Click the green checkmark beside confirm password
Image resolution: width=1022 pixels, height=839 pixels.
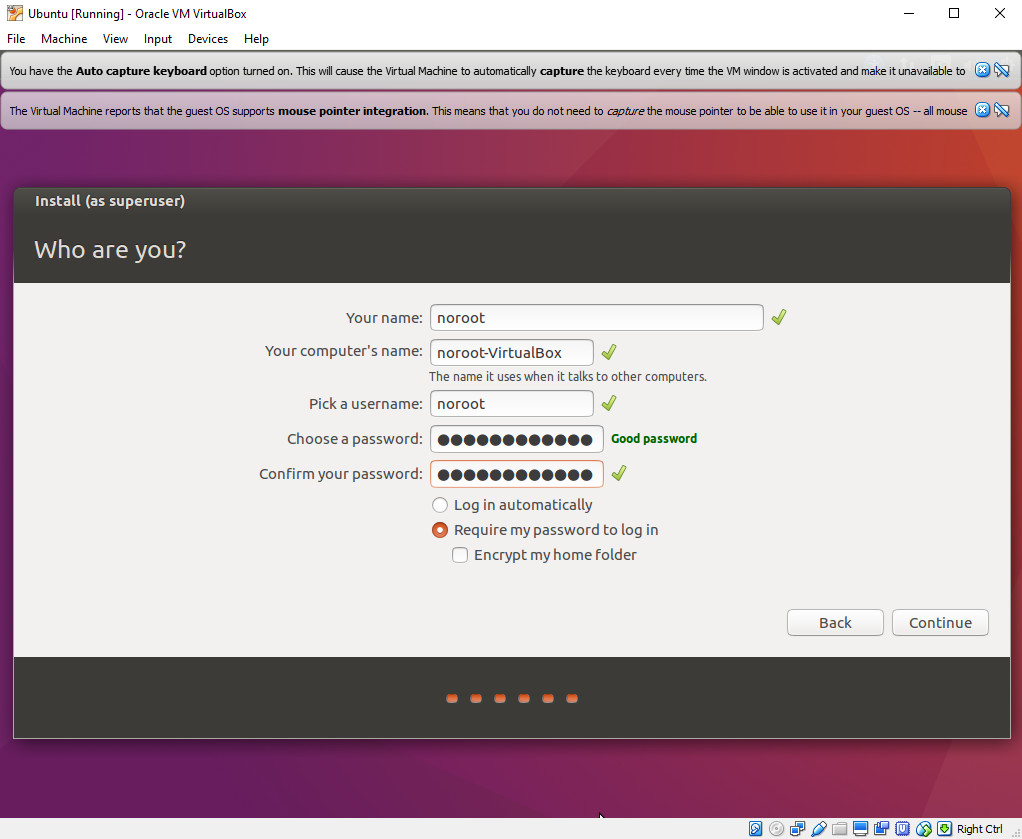619,473
